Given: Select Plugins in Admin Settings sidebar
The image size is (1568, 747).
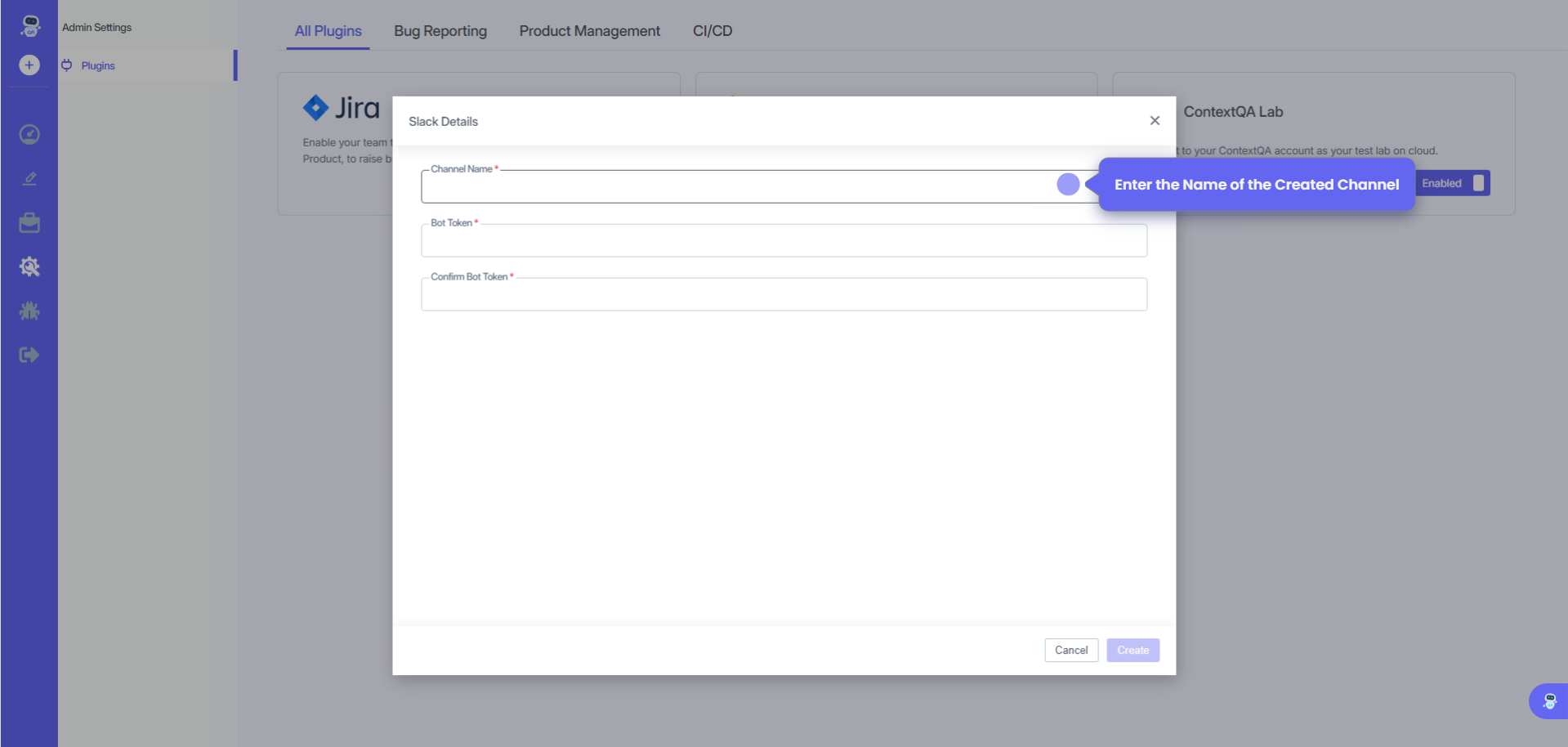Looking at the screenshot, I should click(98, 65).
